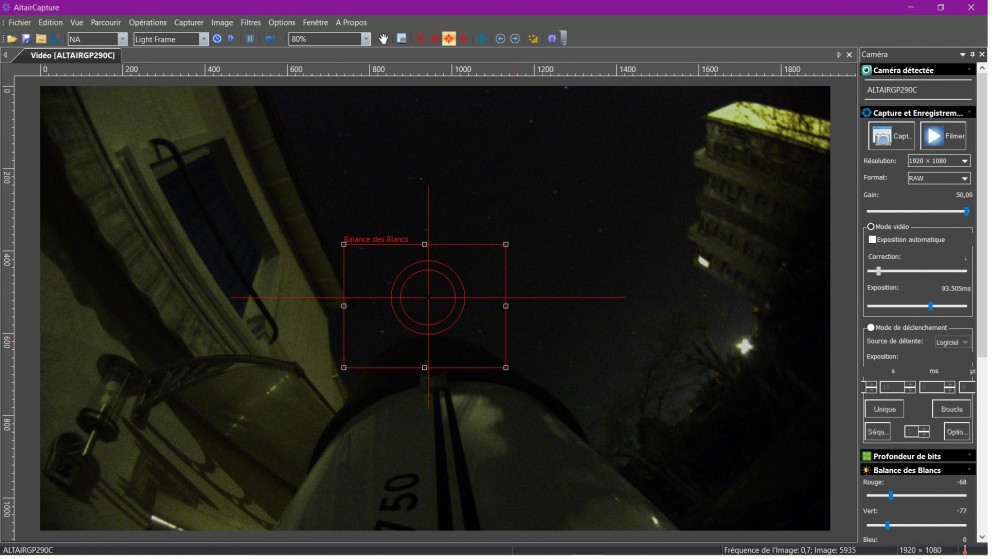This screenshot has height=559, width=1000.
Task: Click the purple gear settings icon
Action: [552, 39]
